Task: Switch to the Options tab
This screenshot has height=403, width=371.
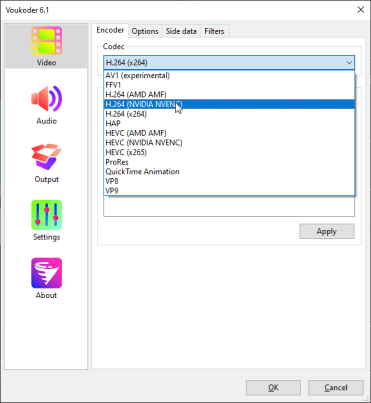Action: [145, 31]
